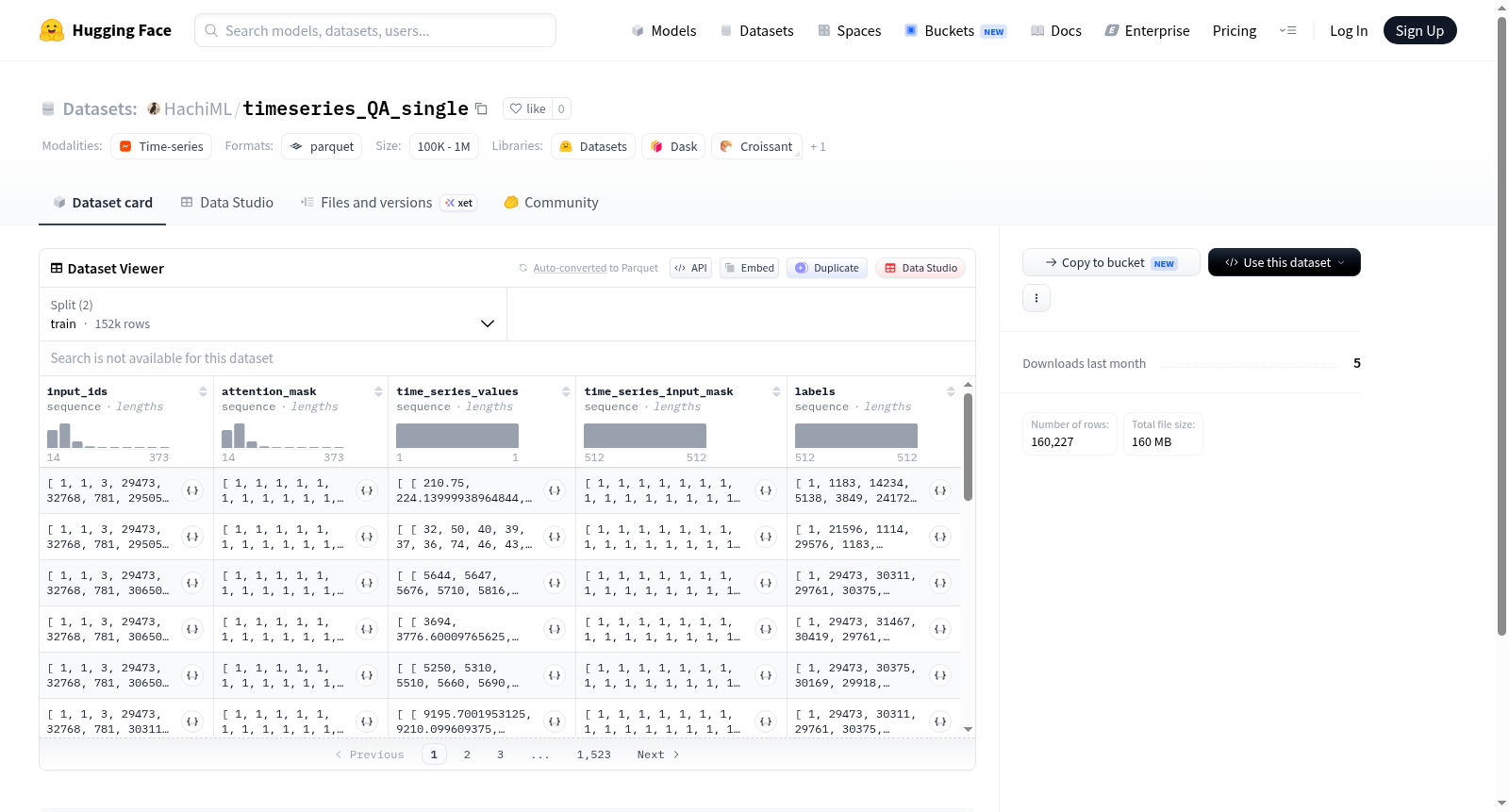The height and width of the screenshot is (812, 1509).
Task: Expand second row input_ids cell
Action: pyautogui.click(x=192, y=537)
